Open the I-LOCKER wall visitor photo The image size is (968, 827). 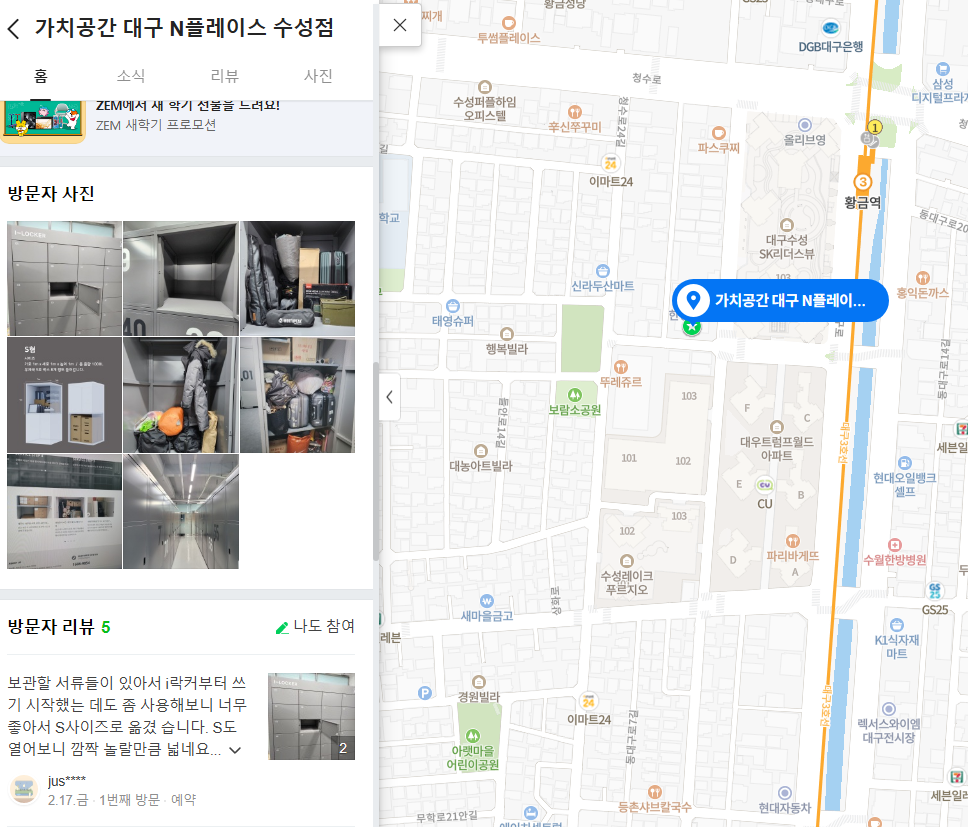pyautogui.click(x=64, y=278)
